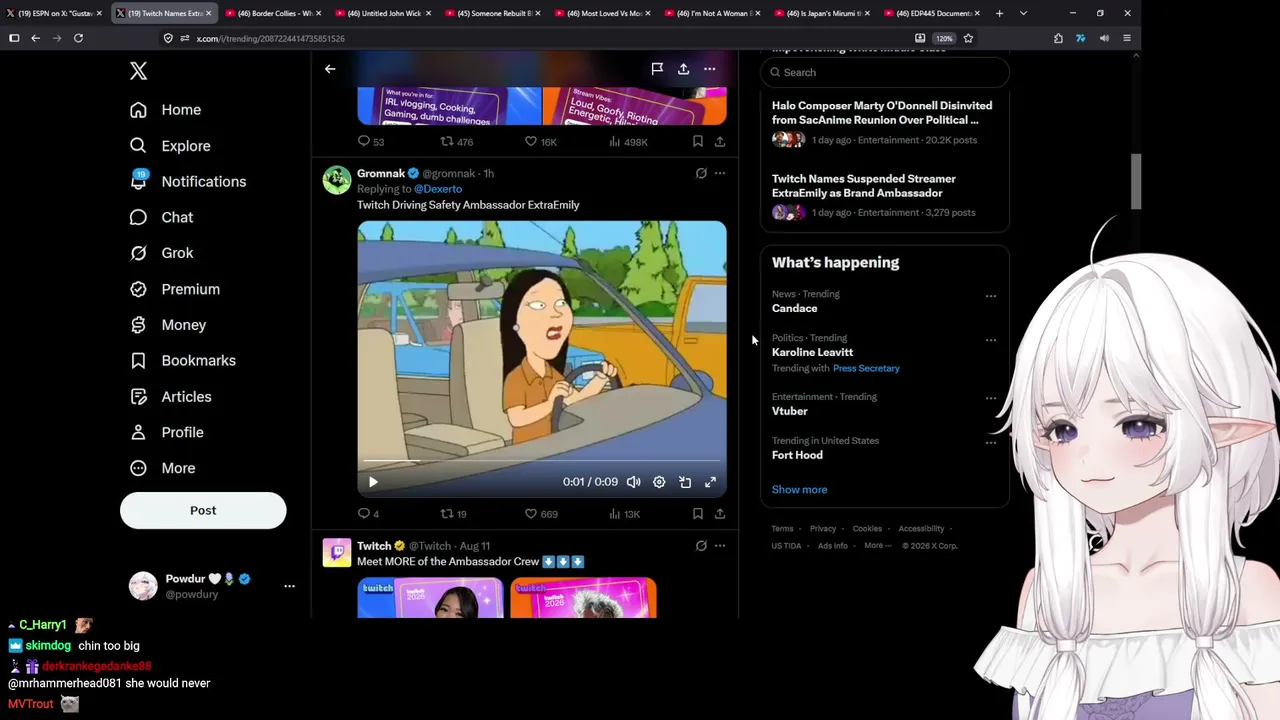Go to Profile in the sidebar
This screenshot has width=1280, height=720.
point(167,432)
